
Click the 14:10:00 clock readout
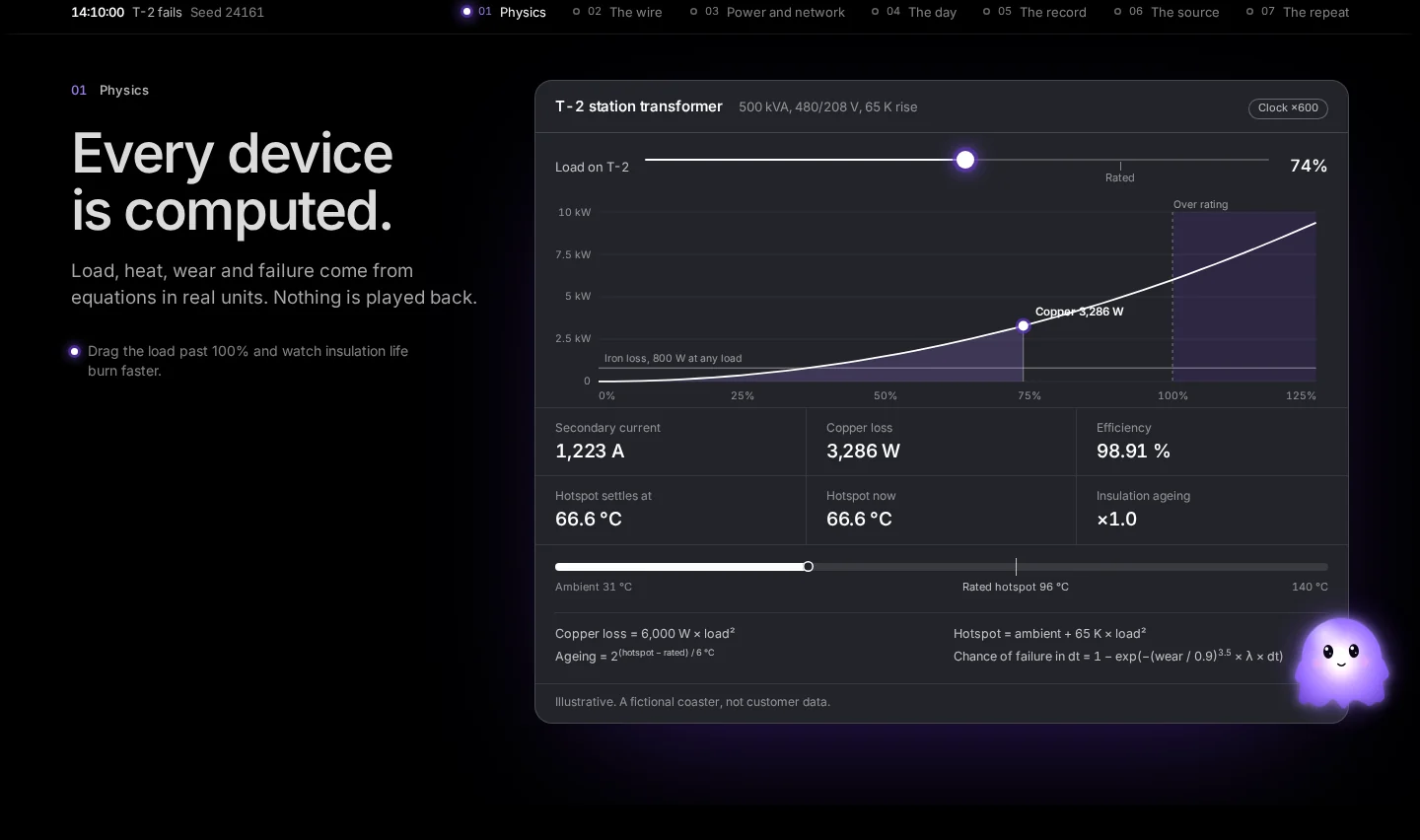pos(98,12)
